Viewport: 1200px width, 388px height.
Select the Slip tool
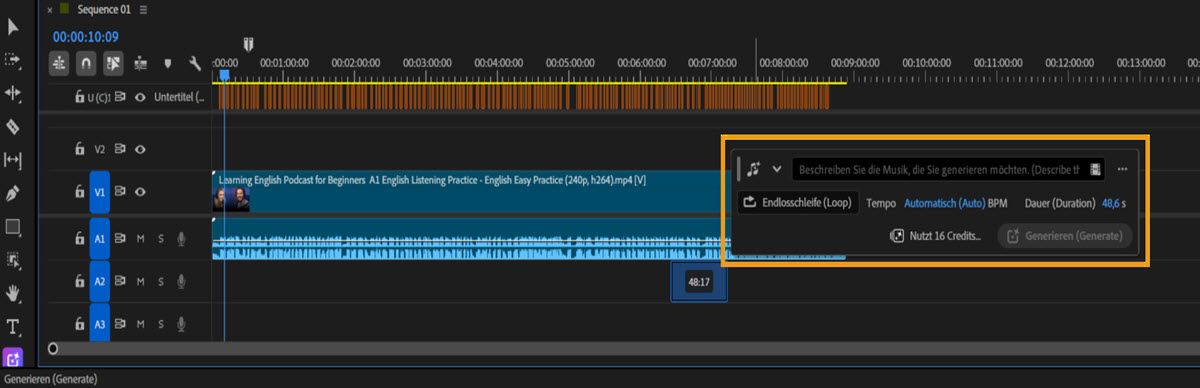(13, 160)
